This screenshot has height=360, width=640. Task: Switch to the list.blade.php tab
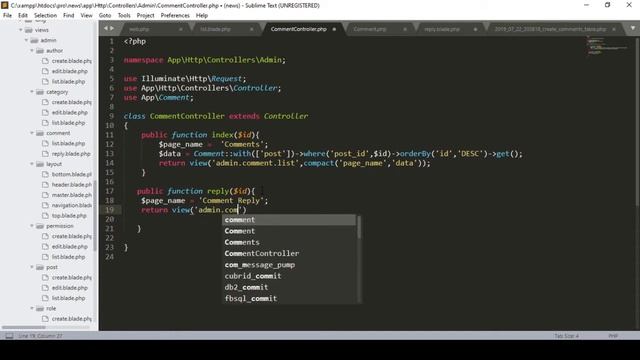pos(215,29)
